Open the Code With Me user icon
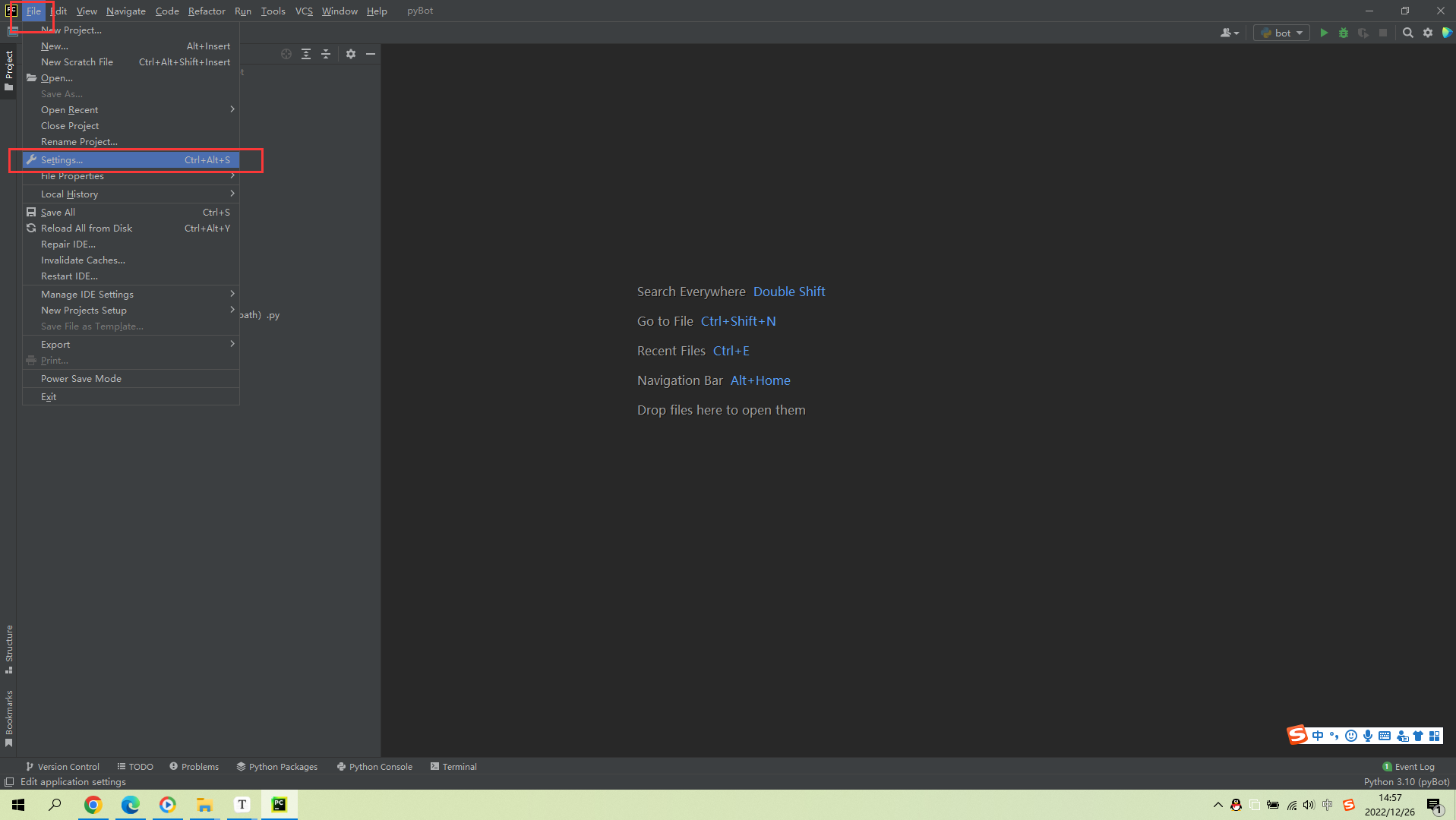The width and height of the screenshot is (1456, 820). (x=1229, y=33)
